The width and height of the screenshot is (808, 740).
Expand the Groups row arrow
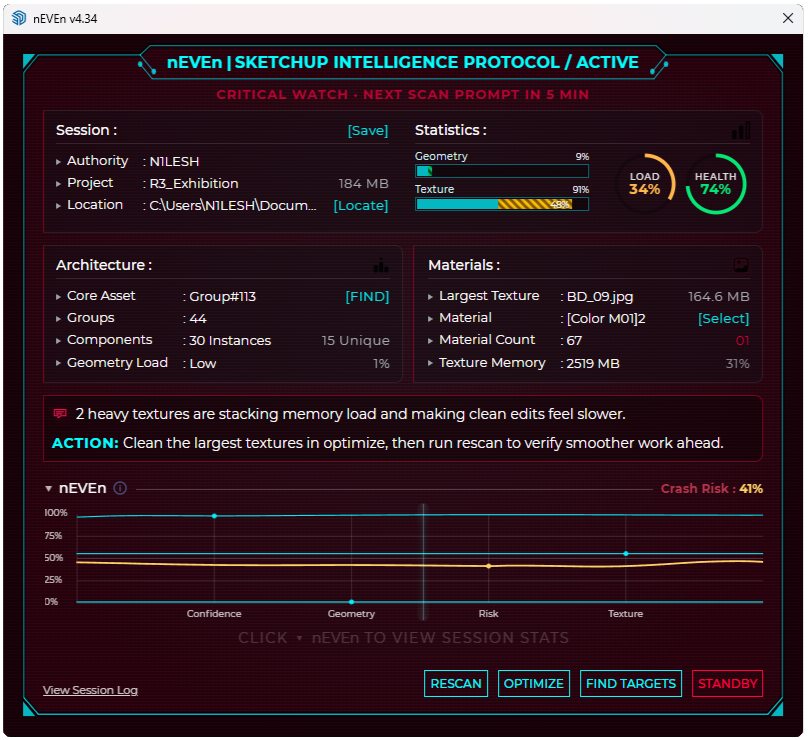(58, 319)
